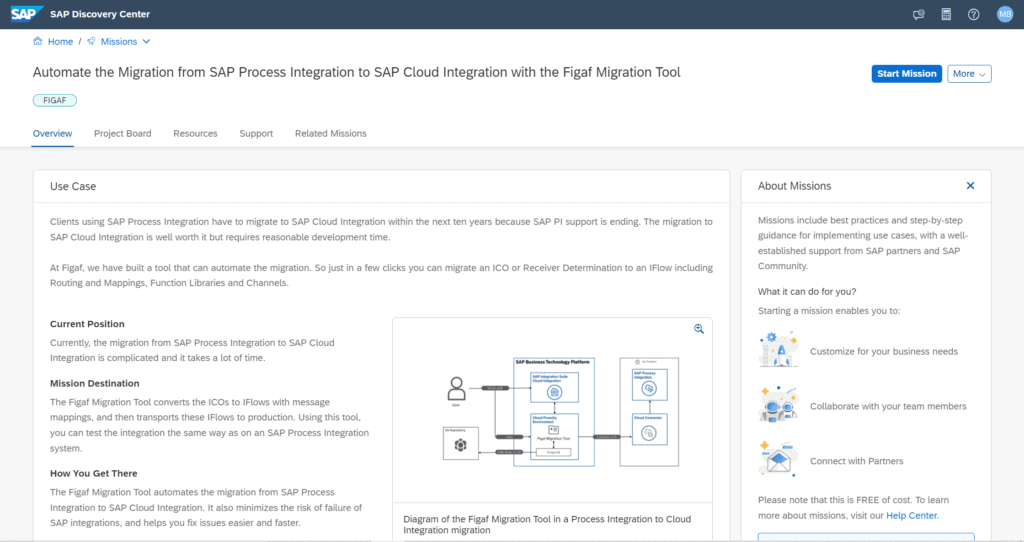Click the FIGAF tag
The image size is (1024, 542).
click(x=55, y=101)
